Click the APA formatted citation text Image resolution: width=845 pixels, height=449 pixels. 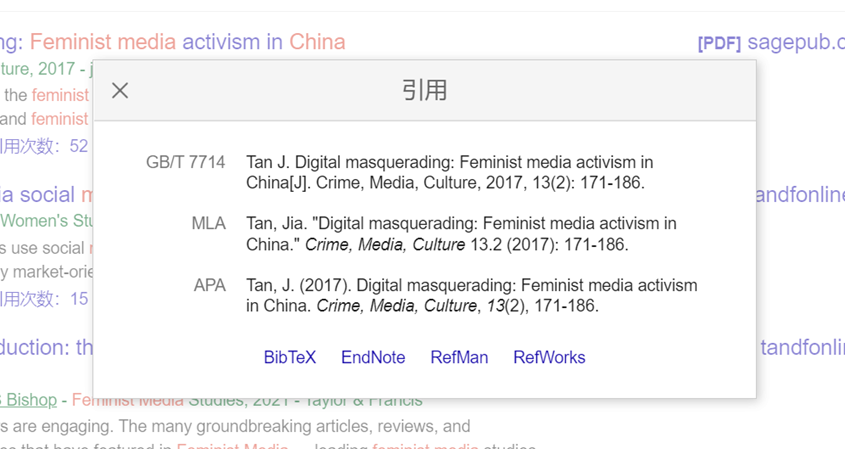pyautogui.click(x=472, y=295)
